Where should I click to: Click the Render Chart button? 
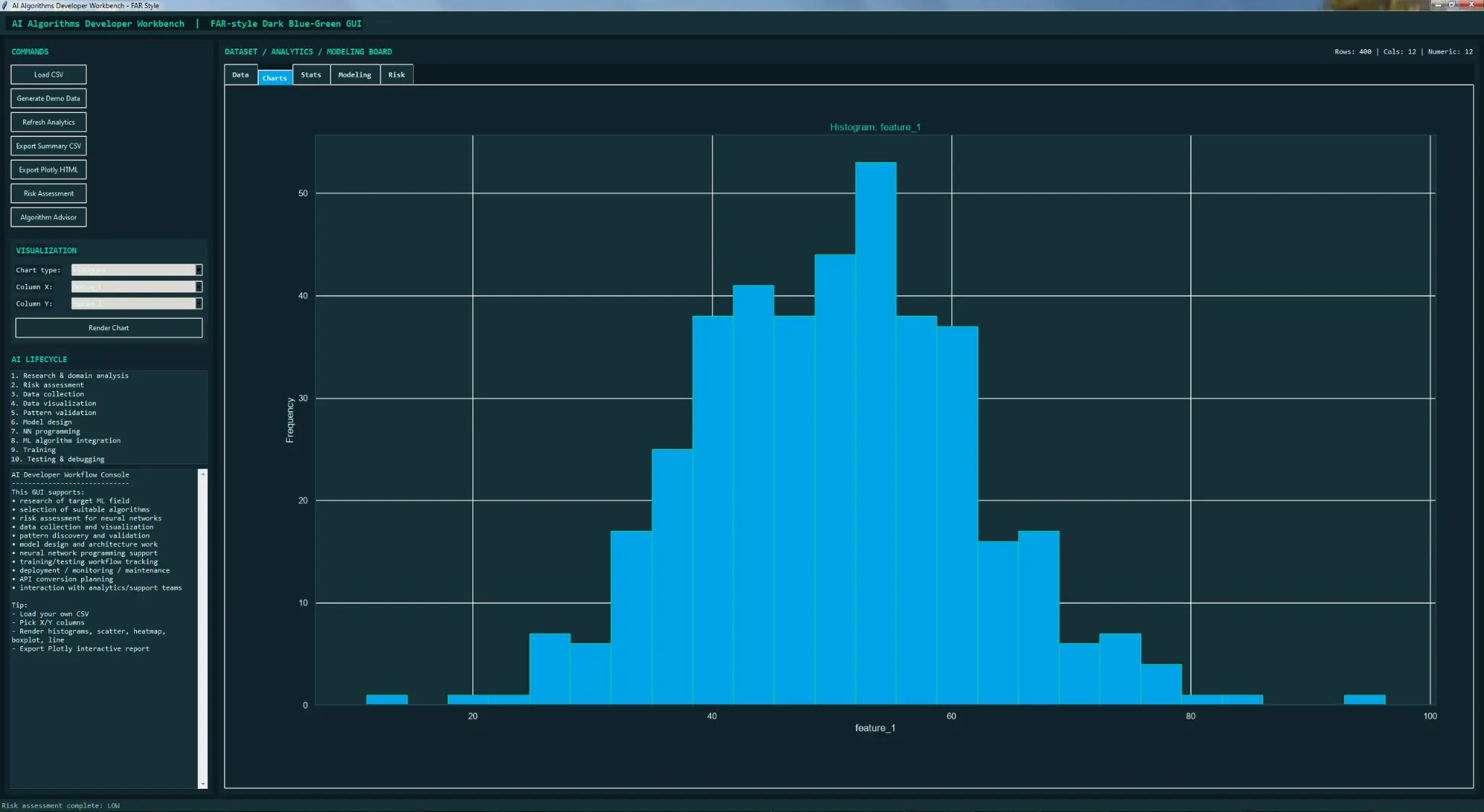point(109,328)
